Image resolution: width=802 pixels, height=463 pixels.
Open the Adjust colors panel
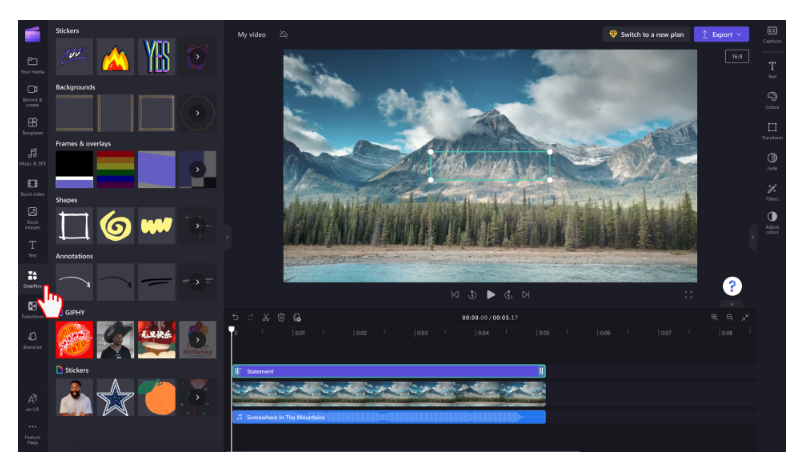pyautogui.click(x=772, y=223)
